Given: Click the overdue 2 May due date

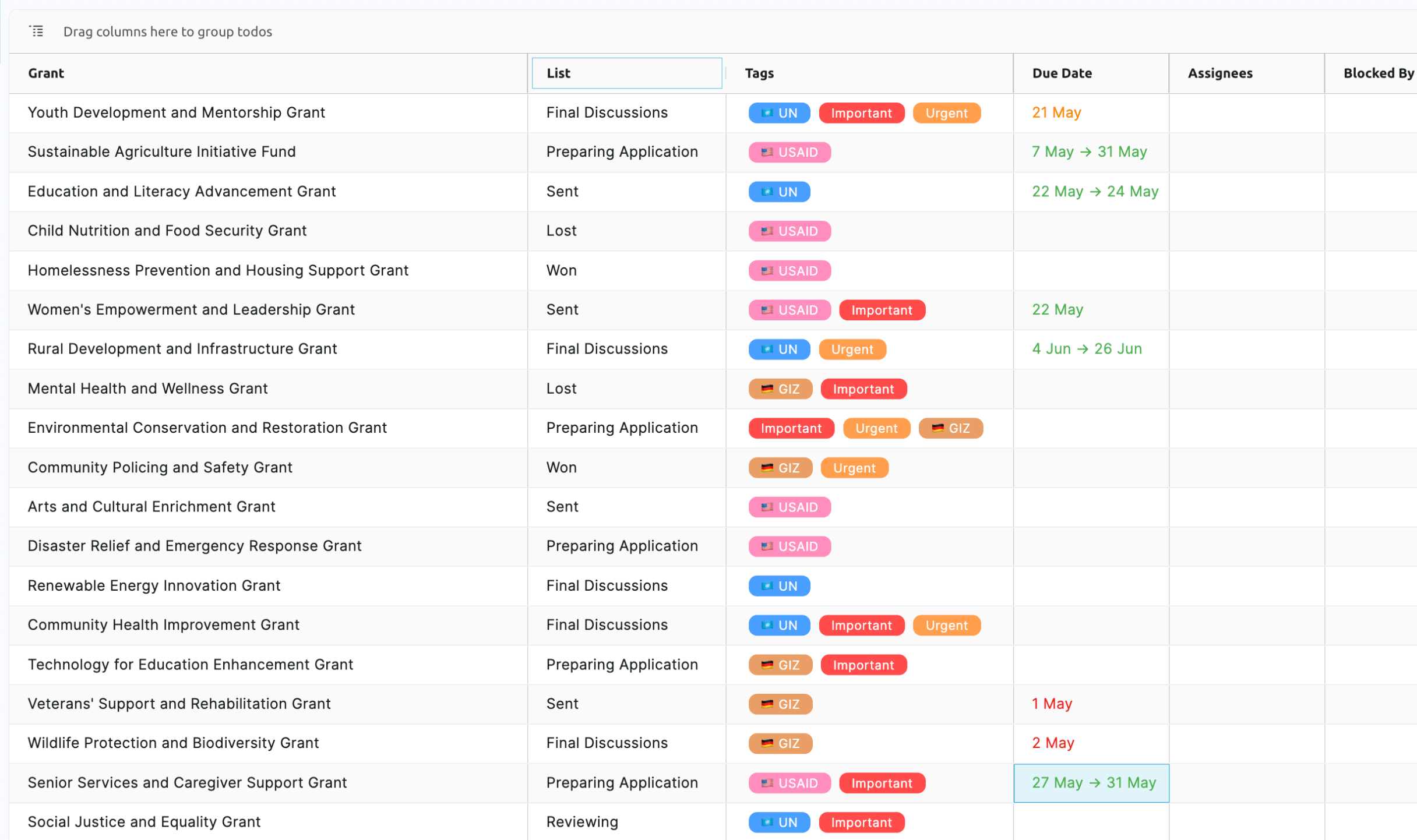Looking at the screenshot, I should tap(1053, 743).
